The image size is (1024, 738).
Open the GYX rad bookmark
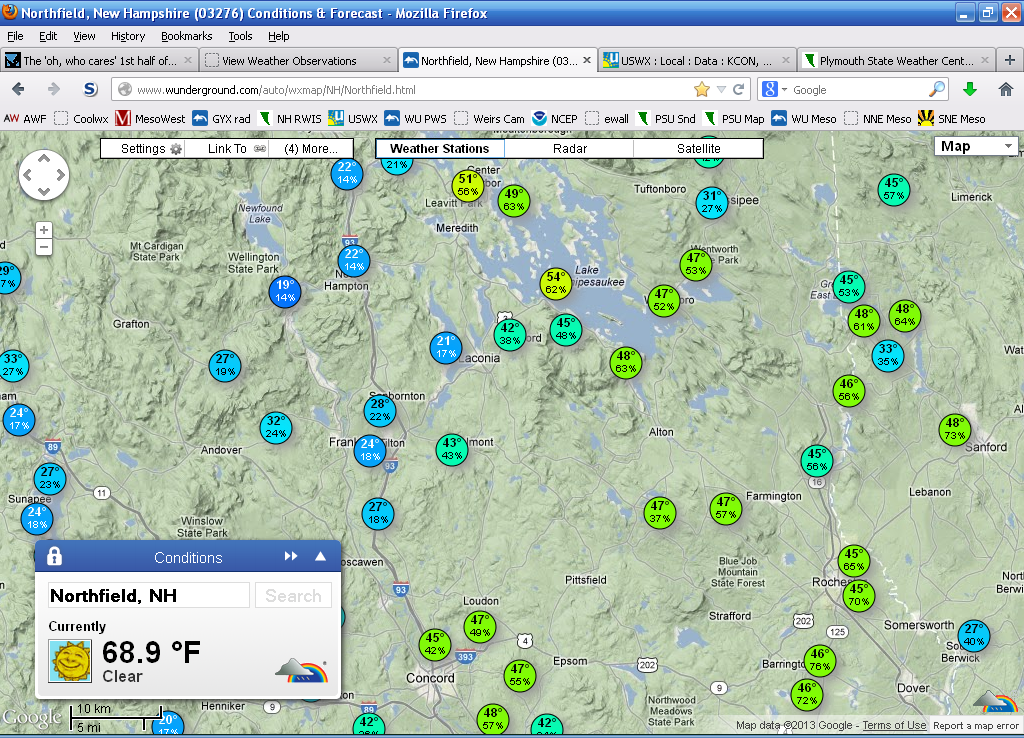(221, 119)
